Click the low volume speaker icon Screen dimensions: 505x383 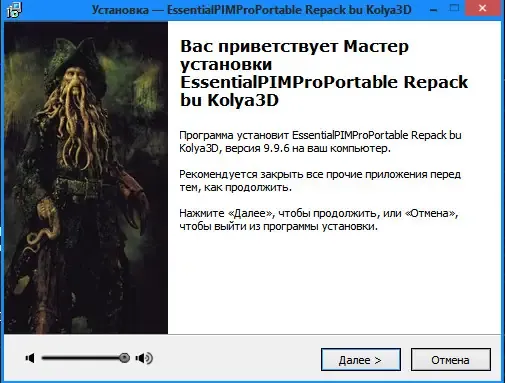[x=30, y=358]
